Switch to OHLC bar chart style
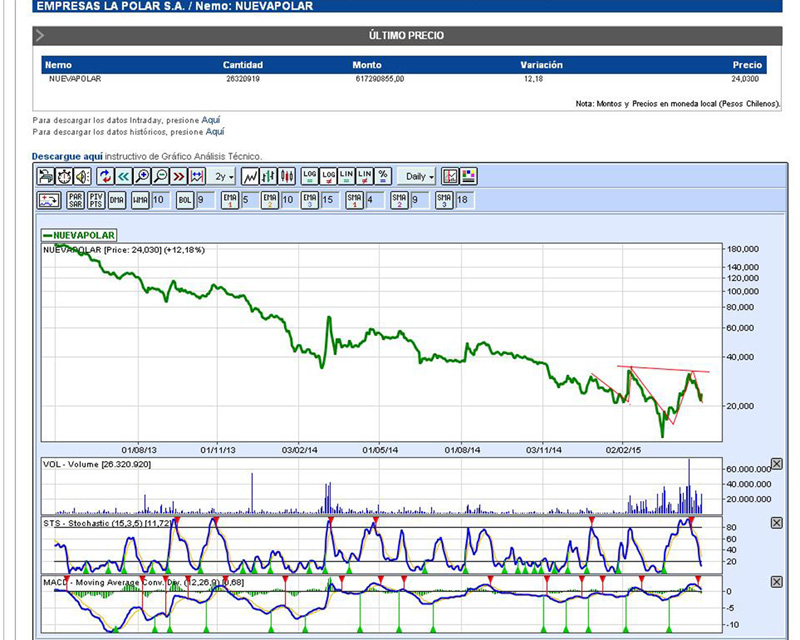800x640 pixels. pos(268,177)
